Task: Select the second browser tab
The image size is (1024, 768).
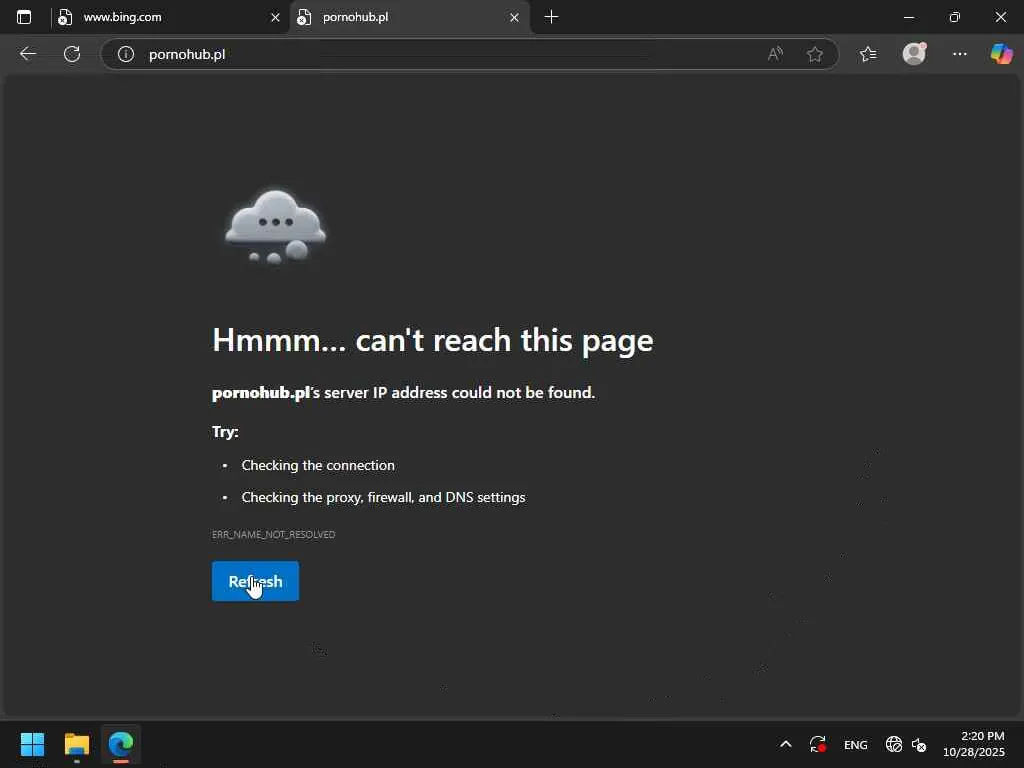Action: [x=409, y=17]
